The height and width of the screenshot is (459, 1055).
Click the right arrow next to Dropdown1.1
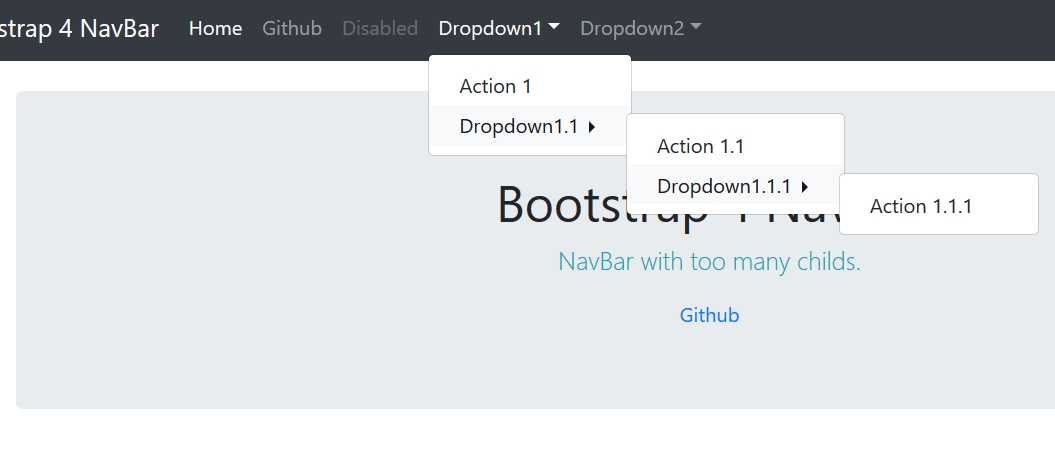click(x=592, y=127)
